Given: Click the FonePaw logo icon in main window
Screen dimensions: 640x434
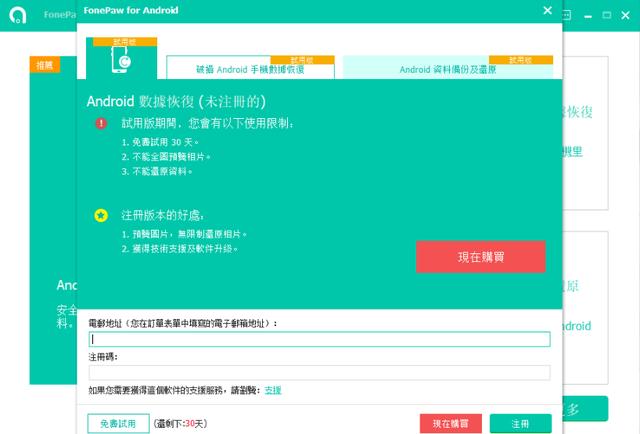Looking at the screenshot, I should tap(18, 15).
